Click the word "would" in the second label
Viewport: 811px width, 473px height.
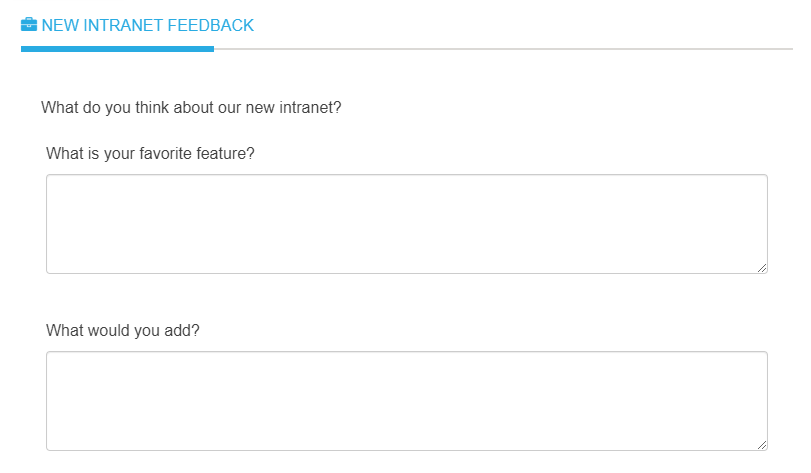tap(109, 330)
